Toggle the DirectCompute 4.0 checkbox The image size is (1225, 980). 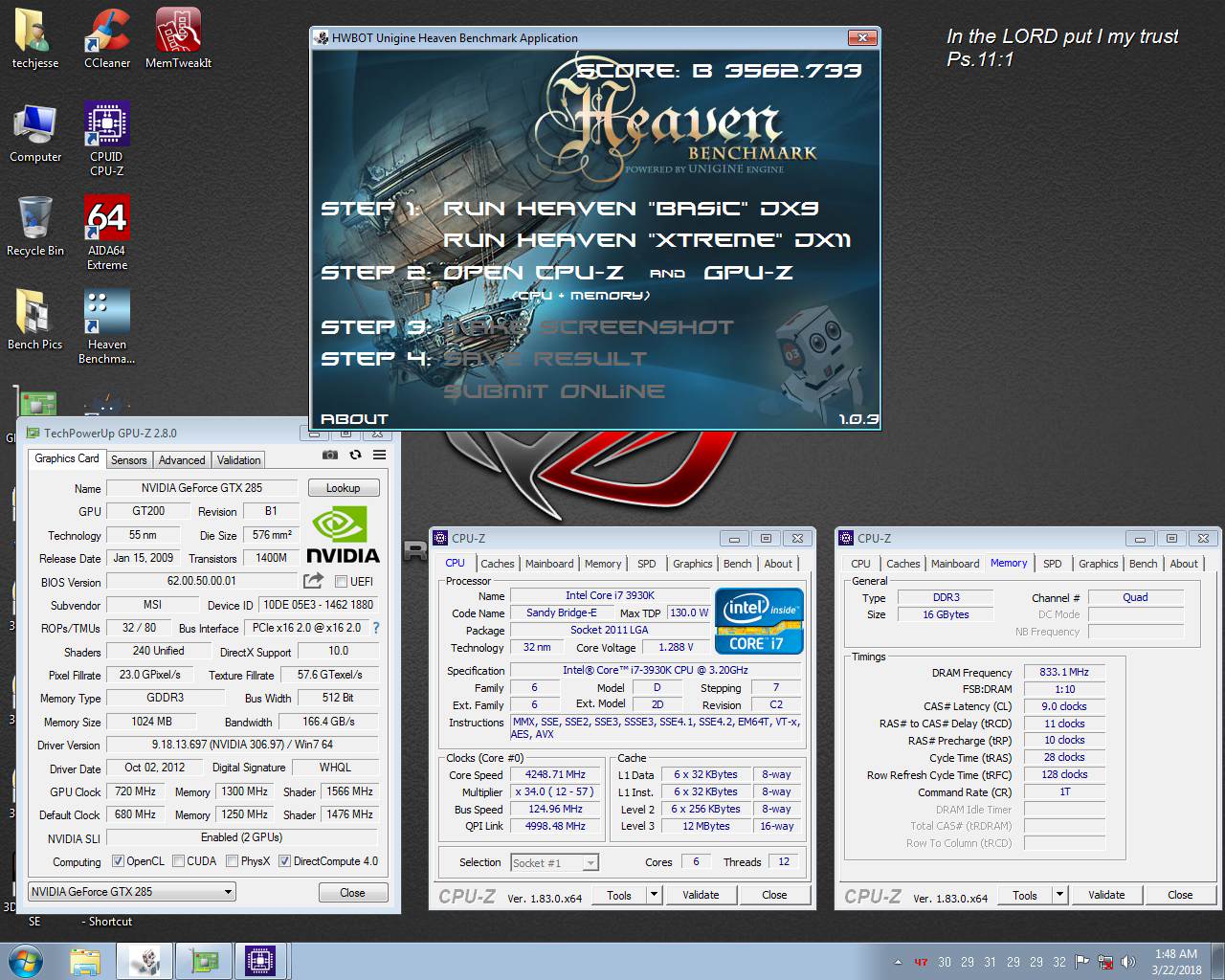[x=284, y=861]
